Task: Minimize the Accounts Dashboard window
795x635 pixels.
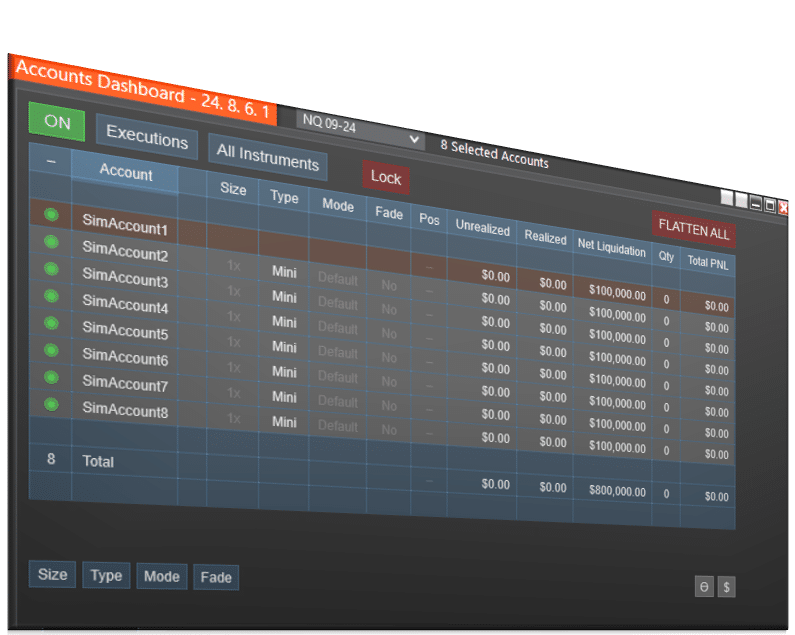Action: pyautogui.click(x=756, y=204)
